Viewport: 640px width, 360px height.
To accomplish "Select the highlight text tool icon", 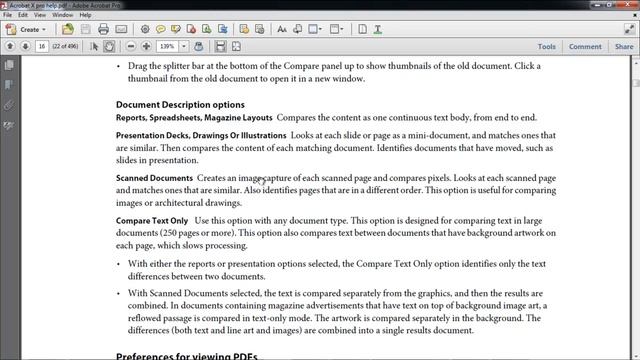I will [176, 29].
